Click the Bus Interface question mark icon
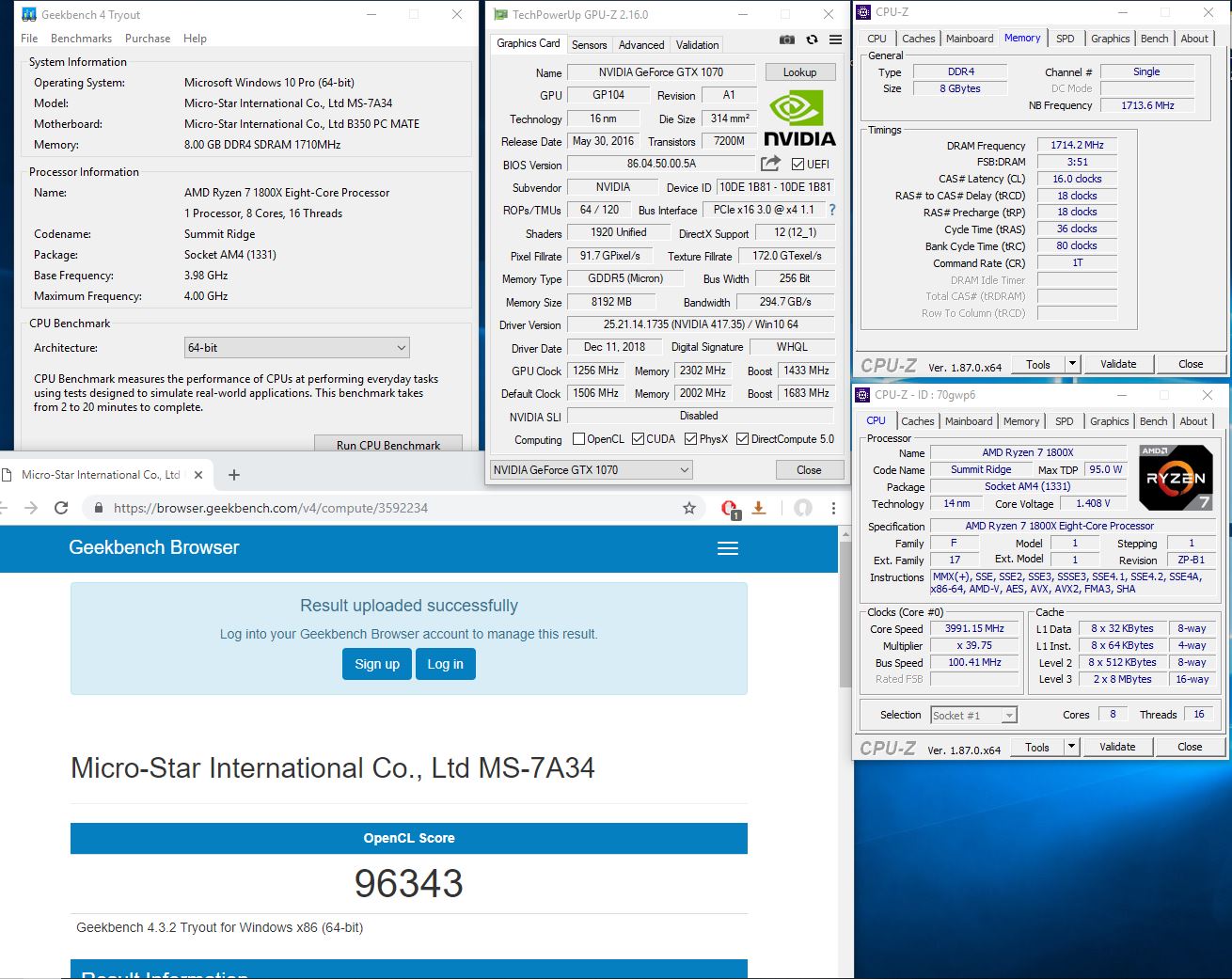Image resolution: width=1232 pixels, height=979 pixels. pyautogui.click(x=832, y=210)
